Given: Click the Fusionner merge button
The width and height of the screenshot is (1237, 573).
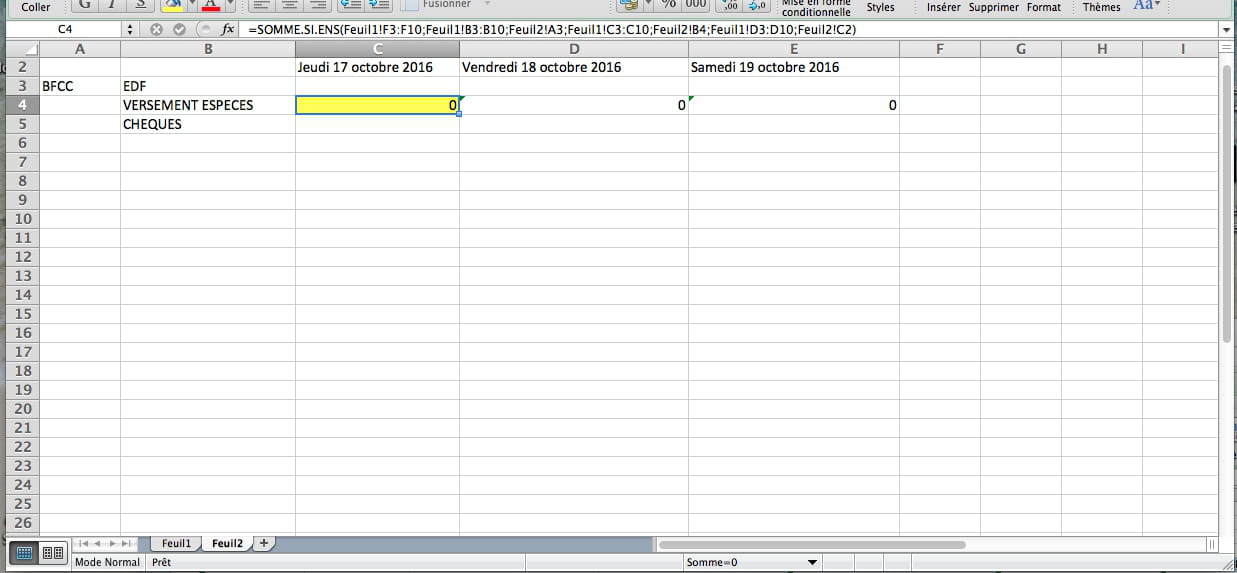Looking at the screenshot, I should click(437, 5).
